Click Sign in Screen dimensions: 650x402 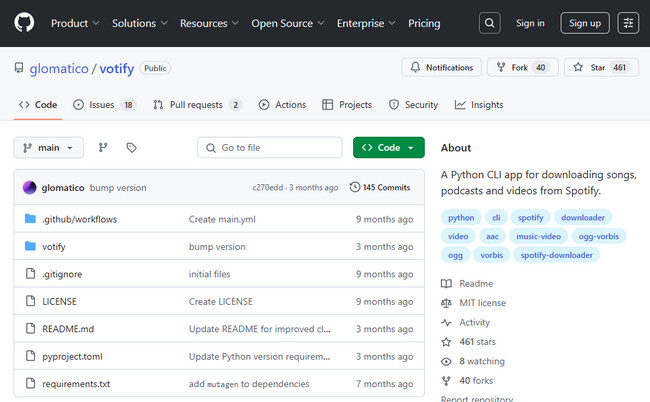[x=530, y=23]
